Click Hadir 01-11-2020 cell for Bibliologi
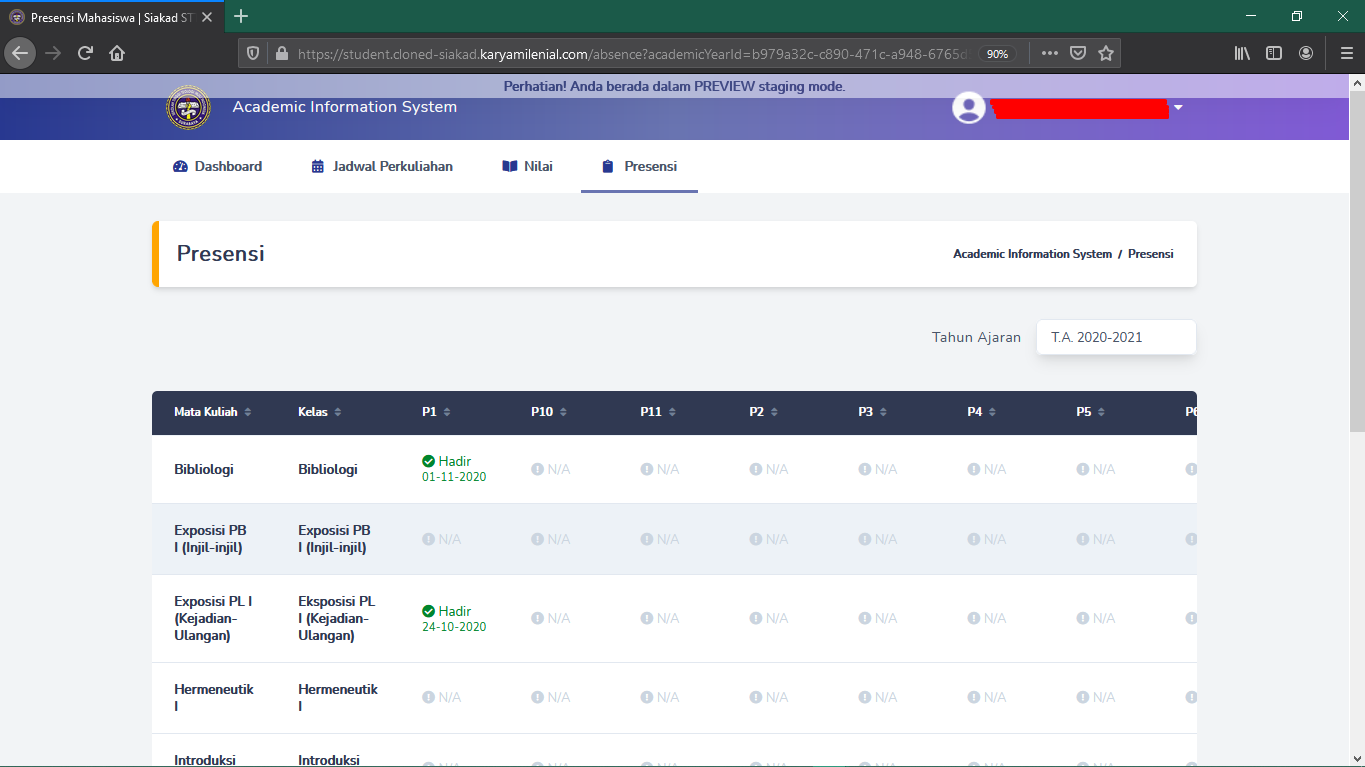1365x767 pixels. point(454,469)
